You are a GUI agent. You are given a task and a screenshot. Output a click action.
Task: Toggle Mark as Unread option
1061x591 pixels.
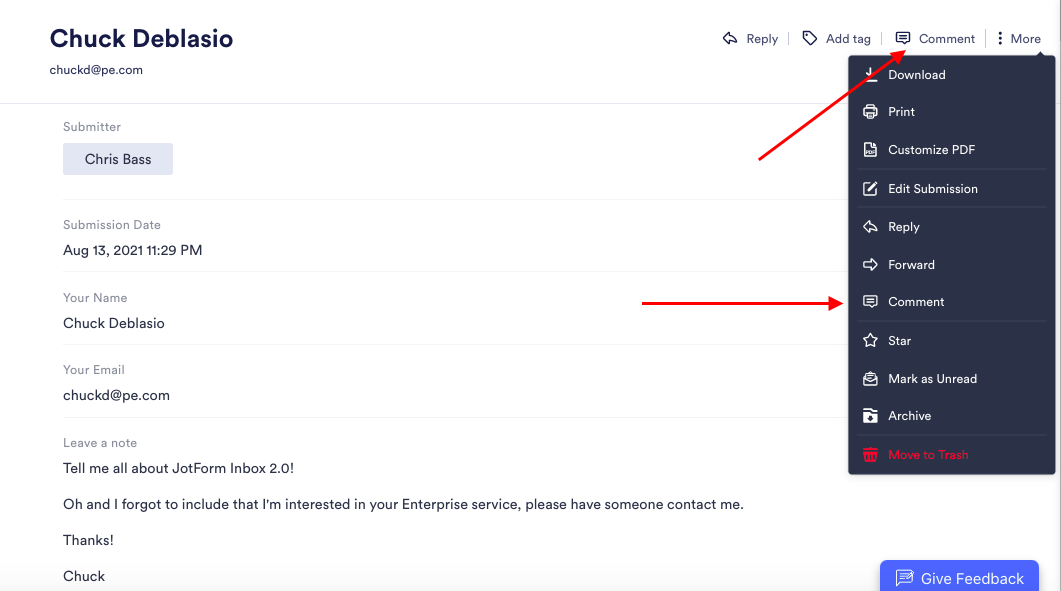[932, 379]
